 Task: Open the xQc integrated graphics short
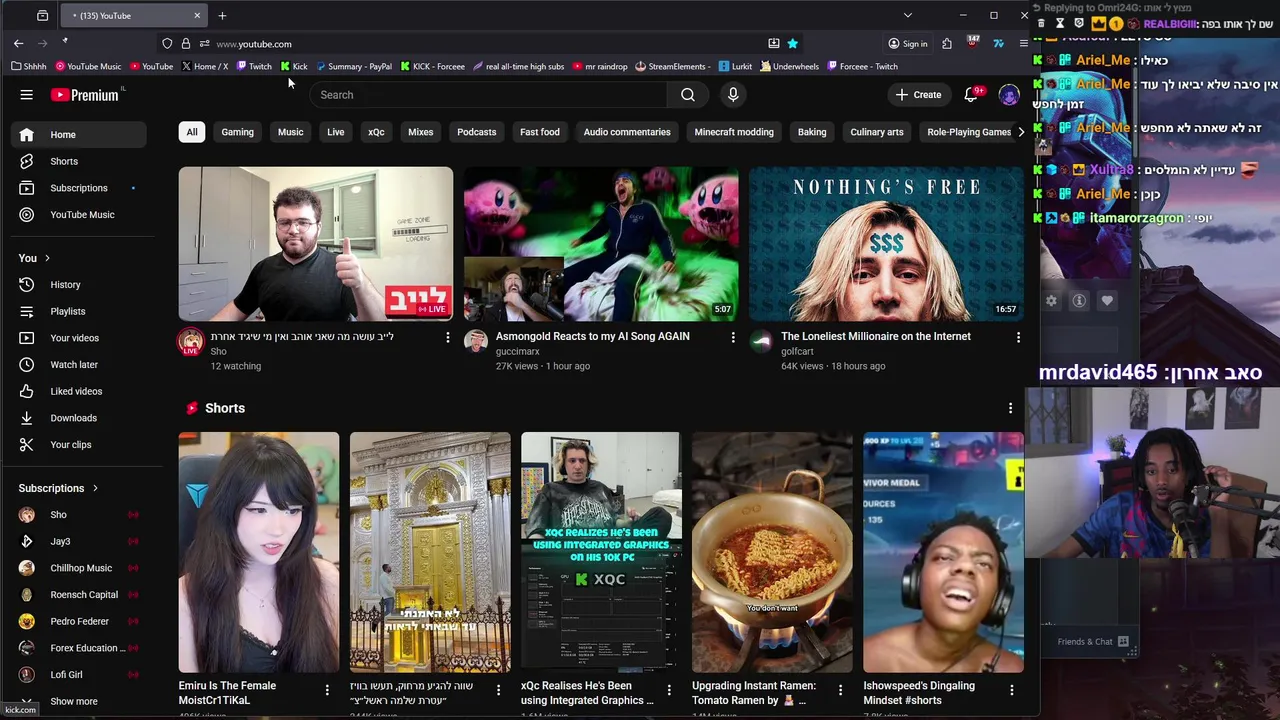point(601,552)
